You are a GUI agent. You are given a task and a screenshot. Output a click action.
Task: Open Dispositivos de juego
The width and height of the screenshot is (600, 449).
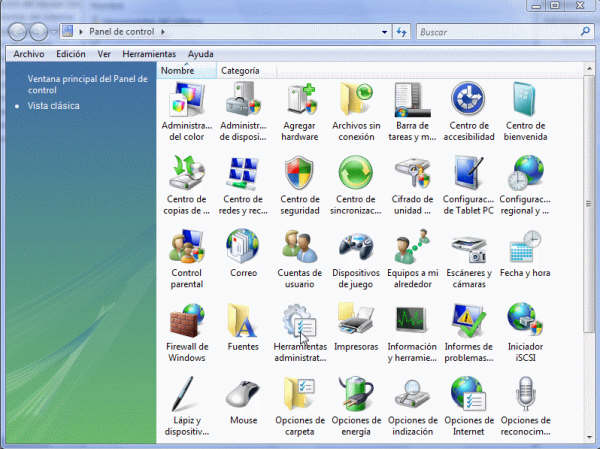tap(356, 259)
